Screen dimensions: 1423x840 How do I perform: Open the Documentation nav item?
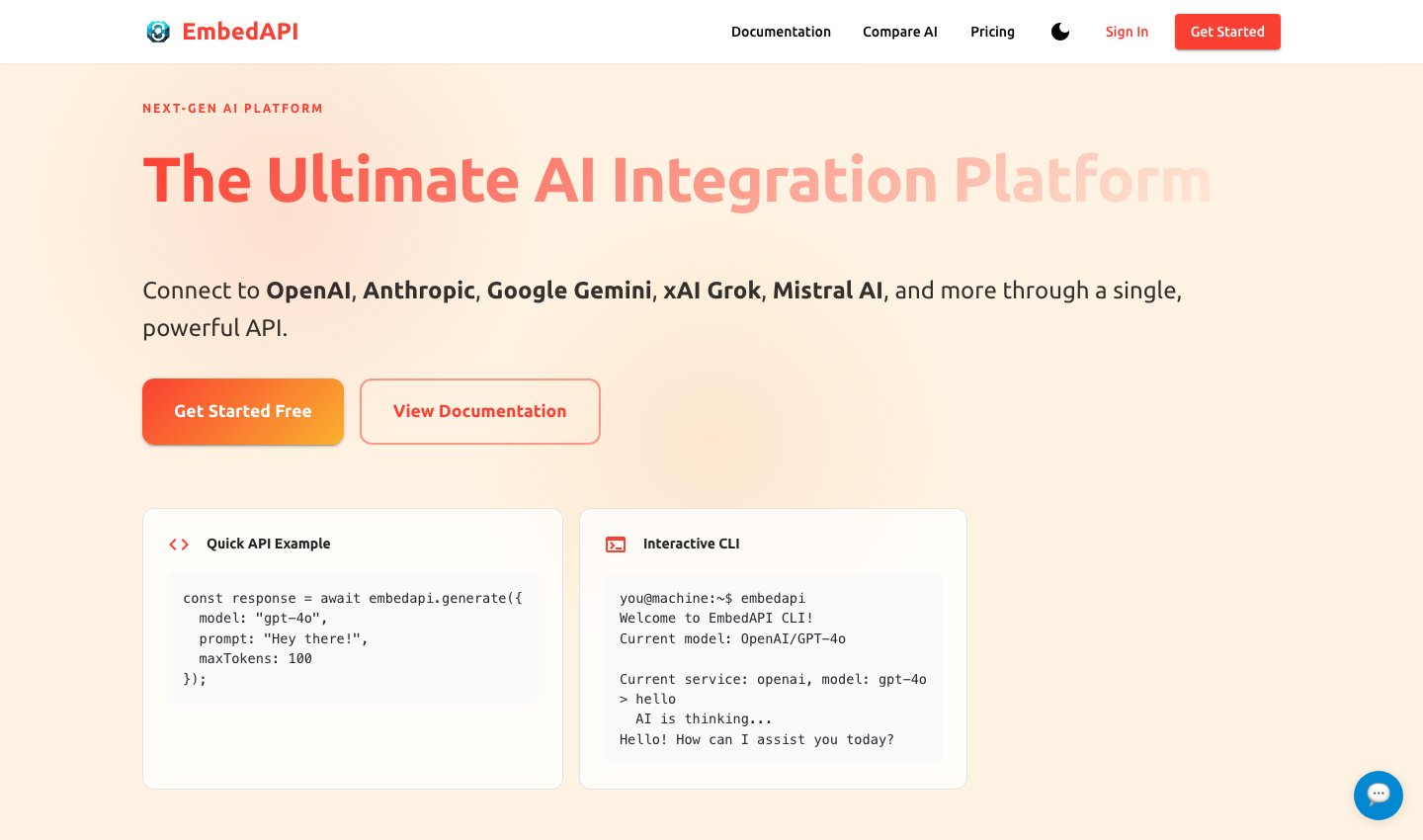pyautogui.click(x=781, y=32)
